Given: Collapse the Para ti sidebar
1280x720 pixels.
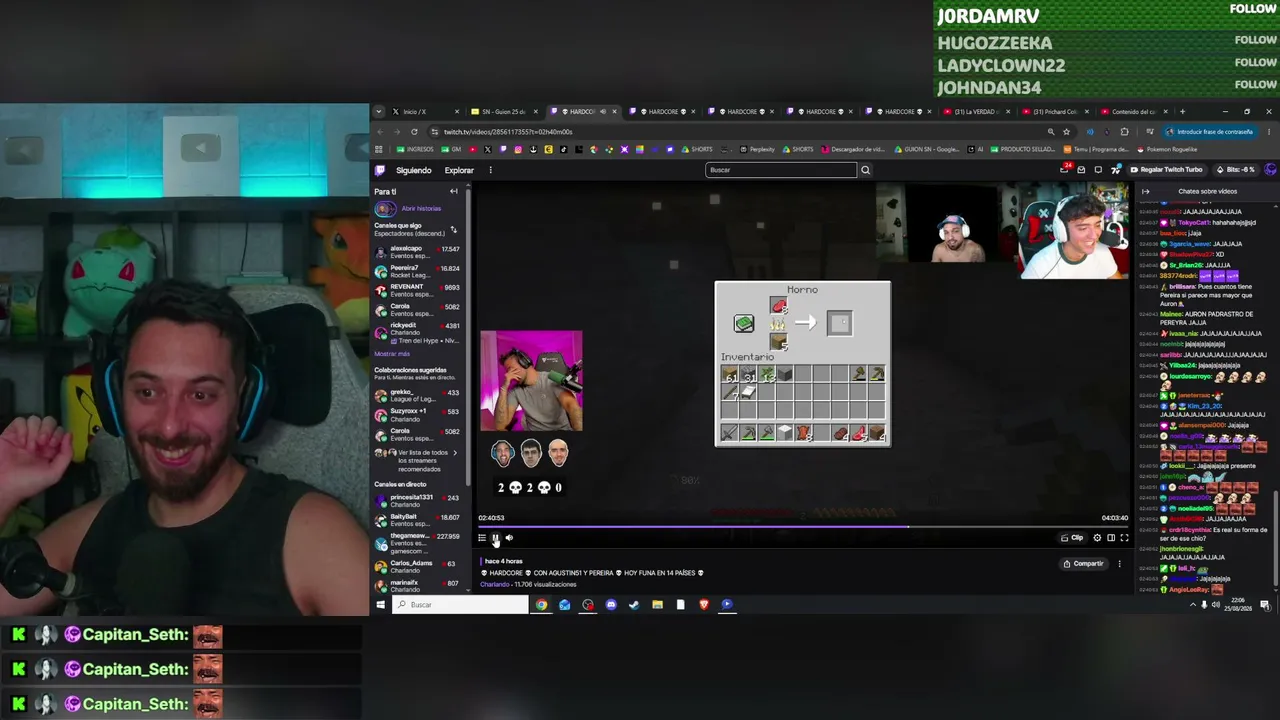Looking at the screenshot, I should [x=453, y=191].
